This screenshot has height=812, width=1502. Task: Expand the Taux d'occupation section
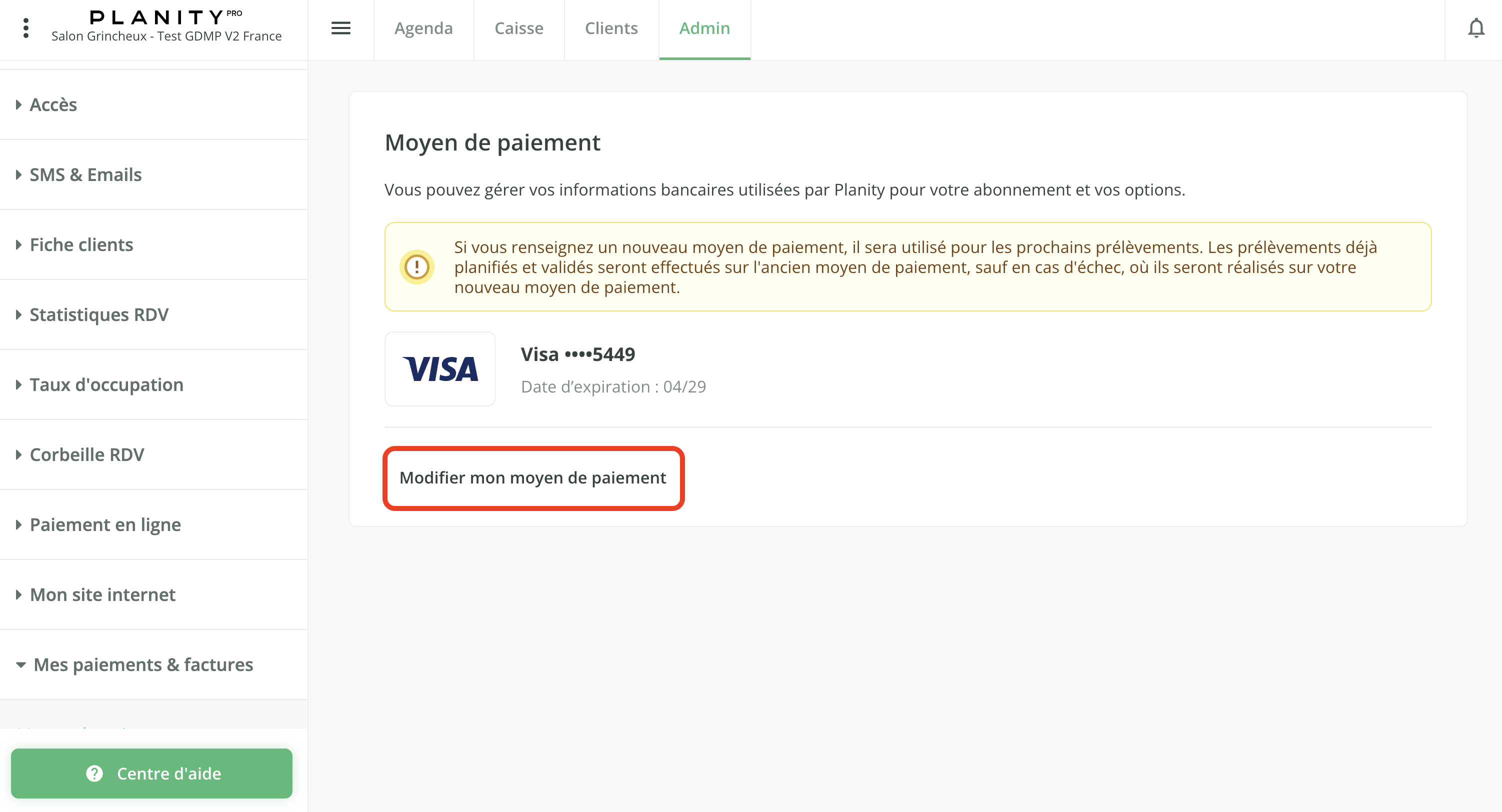pos(106,384)
